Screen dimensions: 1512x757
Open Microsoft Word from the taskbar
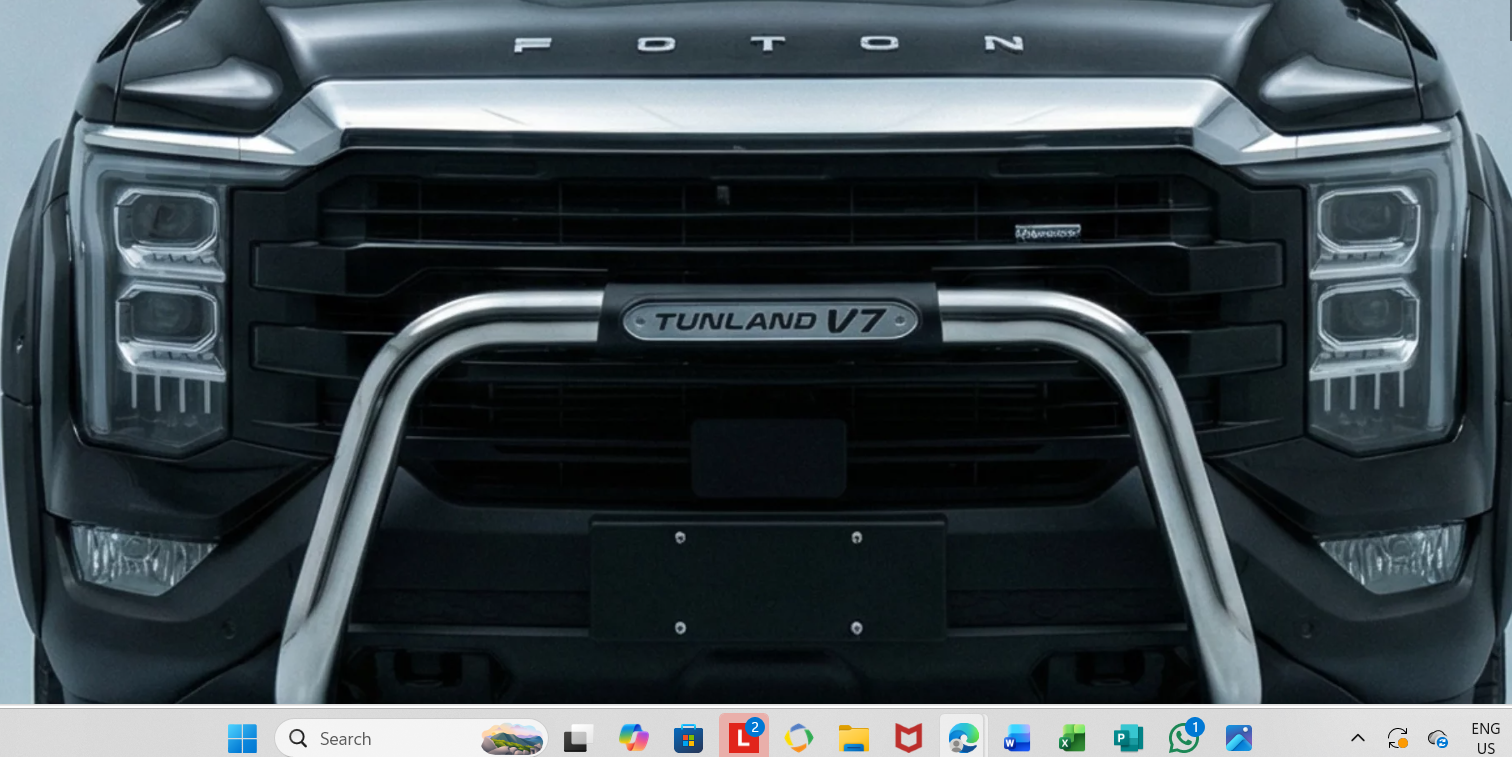(x=1017, y=739)
